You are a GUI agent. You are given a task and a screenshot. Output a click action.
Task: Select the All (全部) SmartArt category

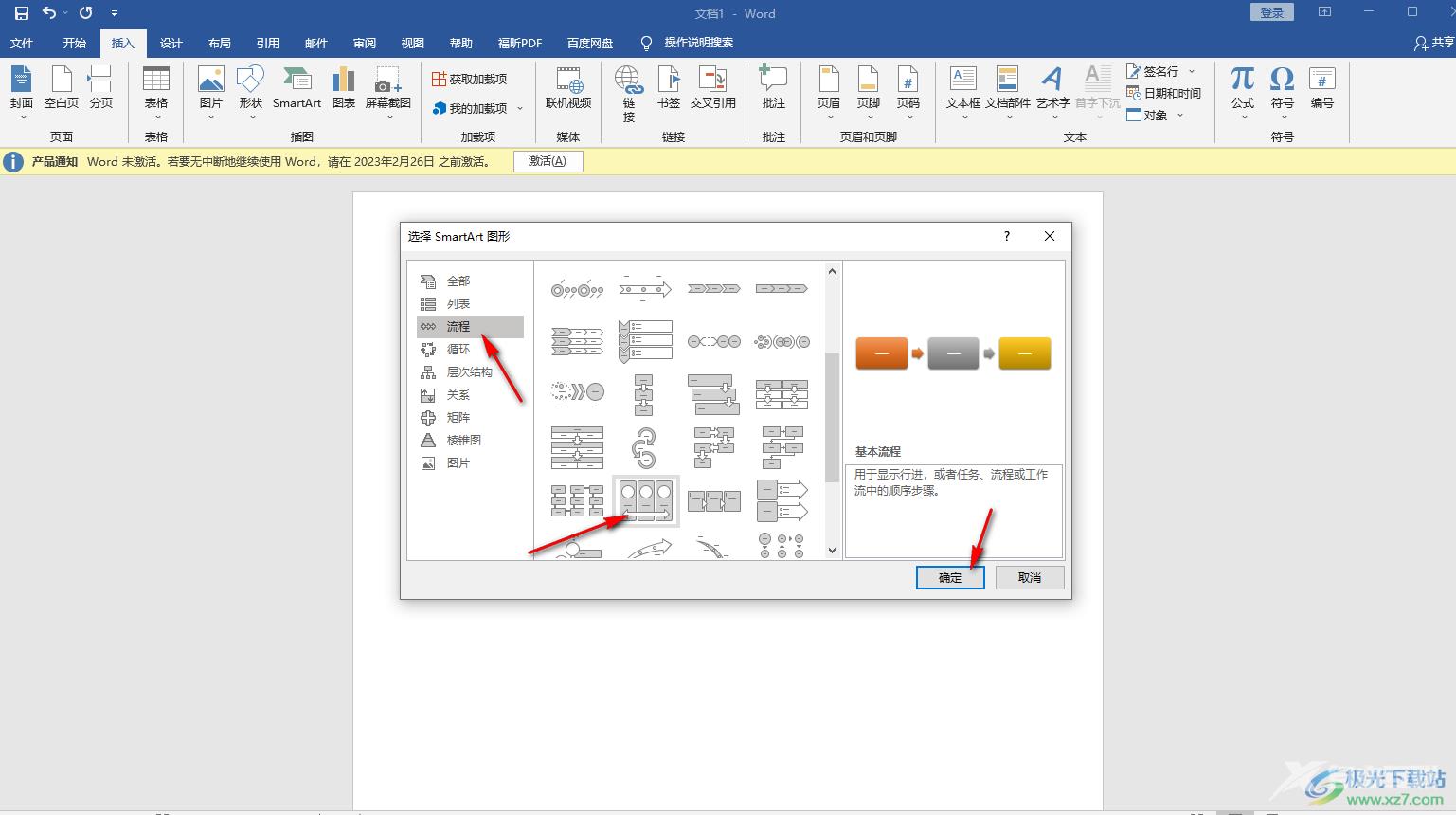point(470,281)
